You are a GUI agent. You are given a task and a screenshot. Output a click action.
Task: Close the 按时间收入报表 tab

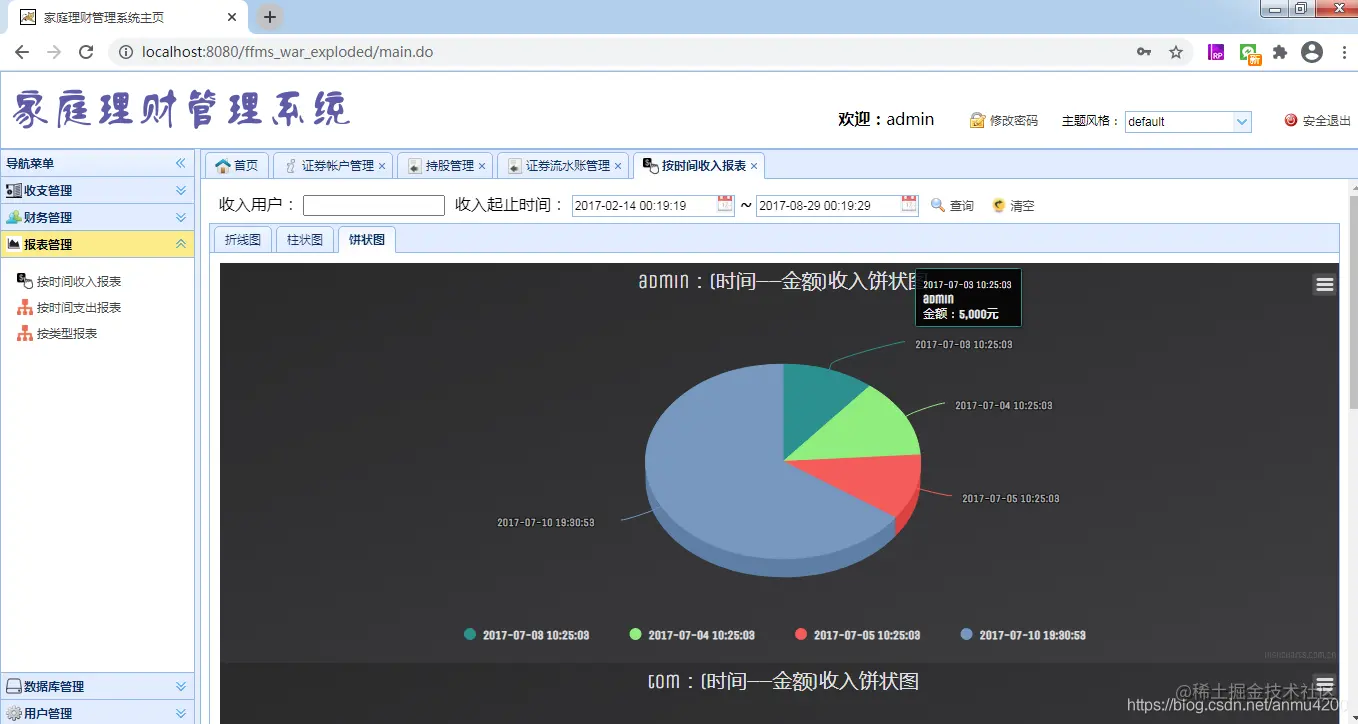754,166
